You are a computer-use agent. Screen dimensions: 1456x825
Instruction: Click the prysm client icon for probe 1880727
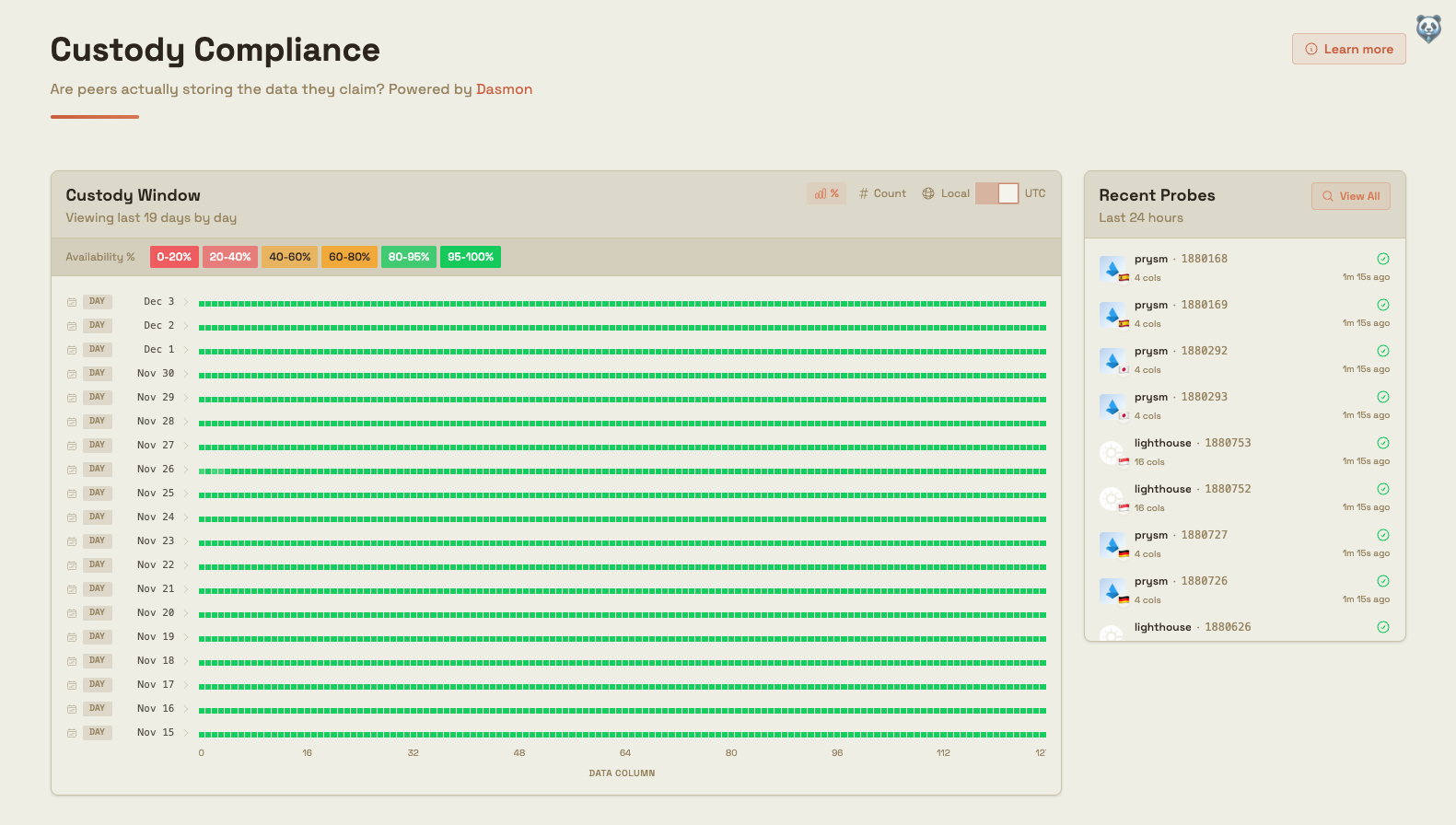1112,544
